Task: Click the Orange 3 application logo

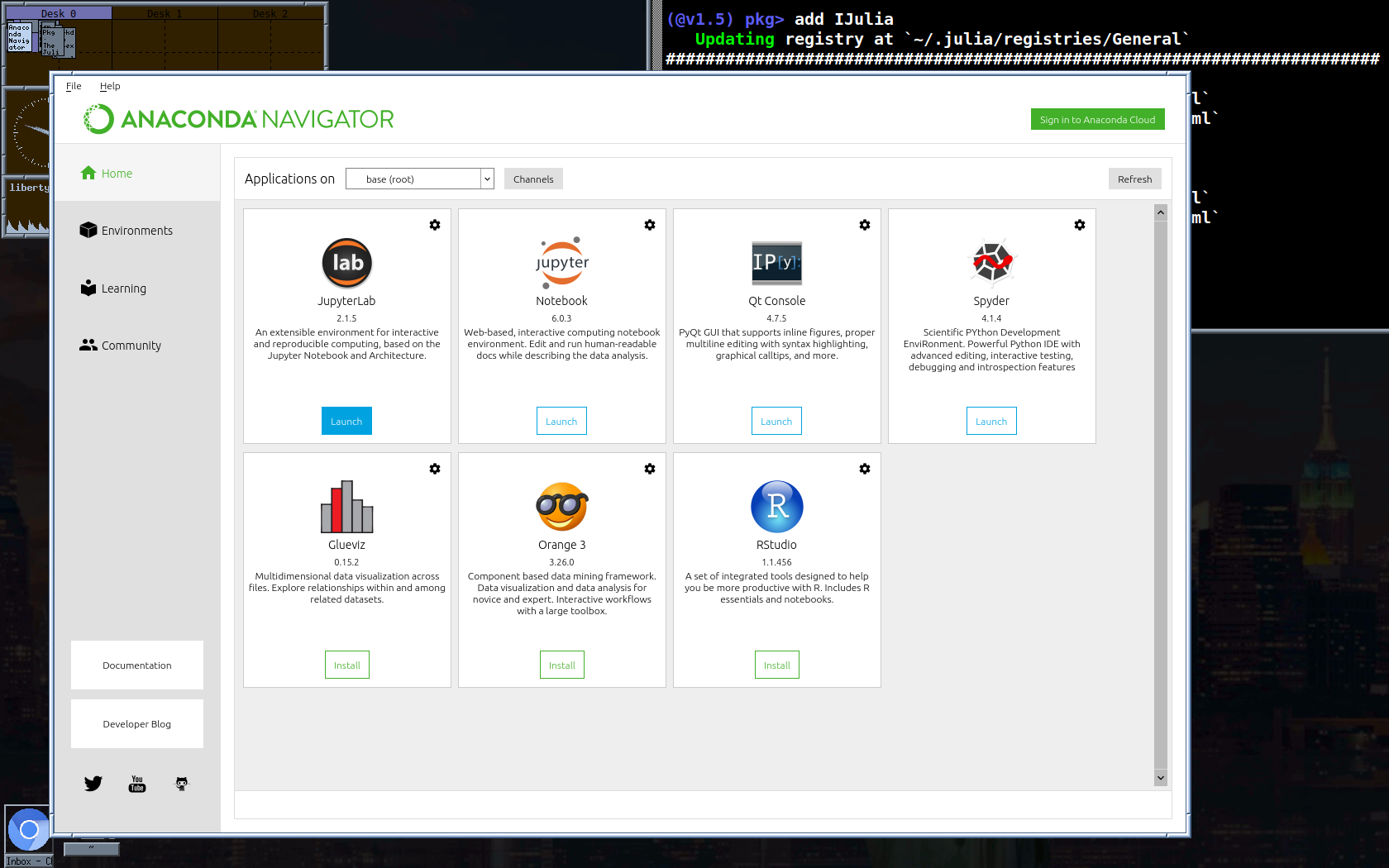Action: click(x=561, y=507)
